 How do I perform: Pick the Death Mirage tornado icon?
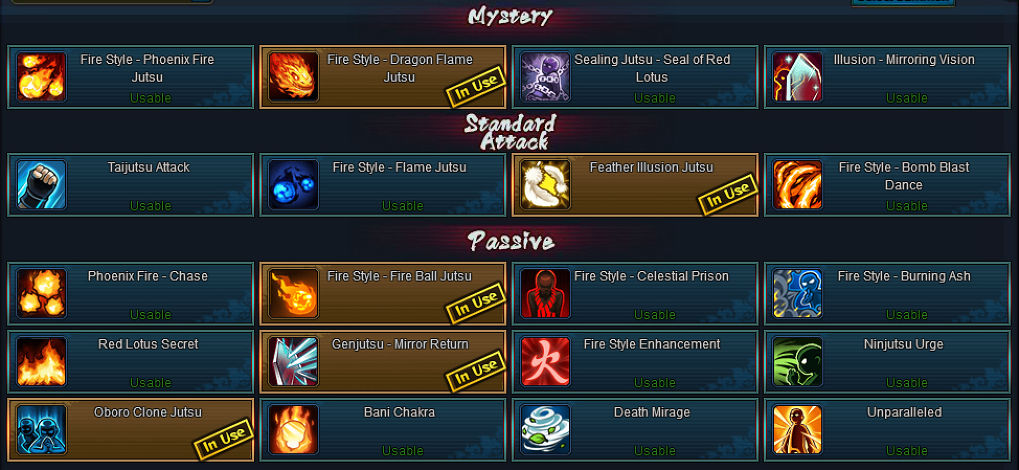(x=545, y=430)
